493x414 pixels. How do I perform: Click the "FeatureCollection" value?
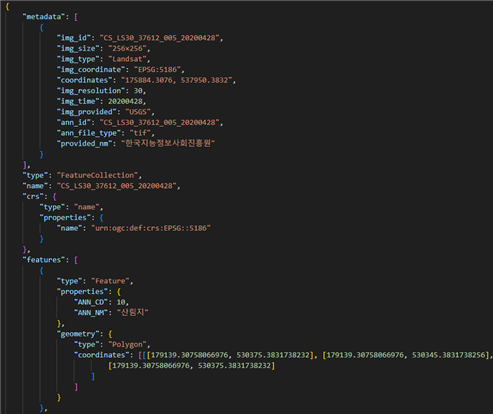pyautogui.click(x=97, y=175)
